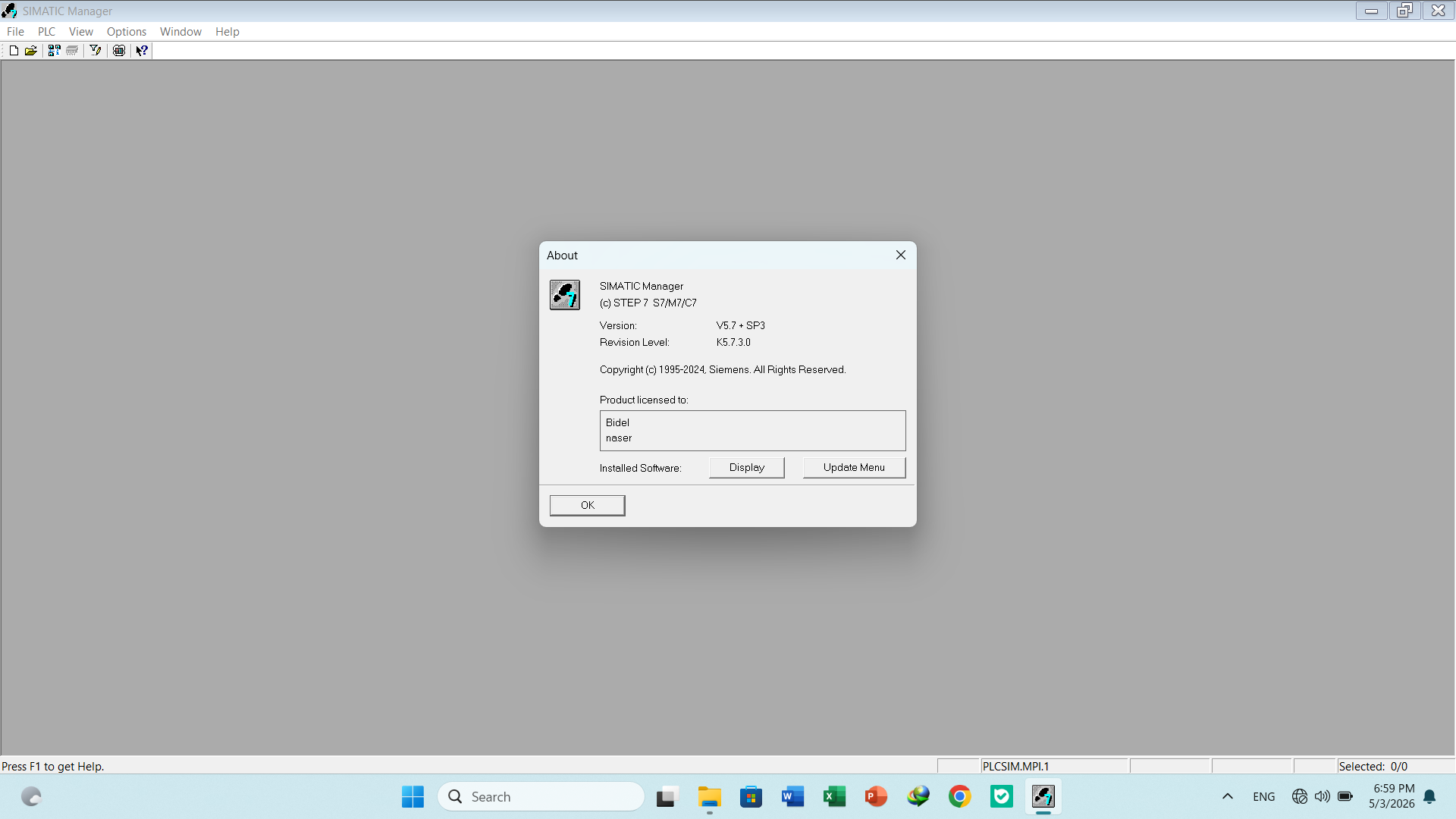The image size is (1456, 819).
Task: Launch PowerPoint from the taskbar
Action: tap(877, 797)
